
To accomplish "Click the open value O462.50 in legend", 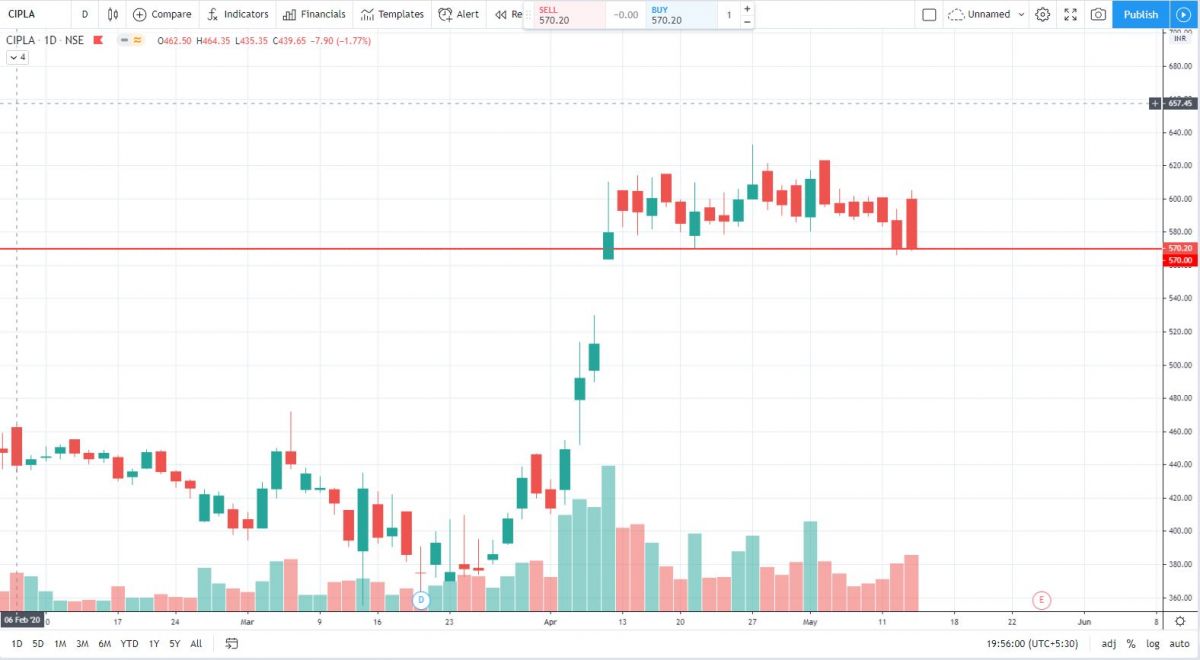I will click(175, 40).
